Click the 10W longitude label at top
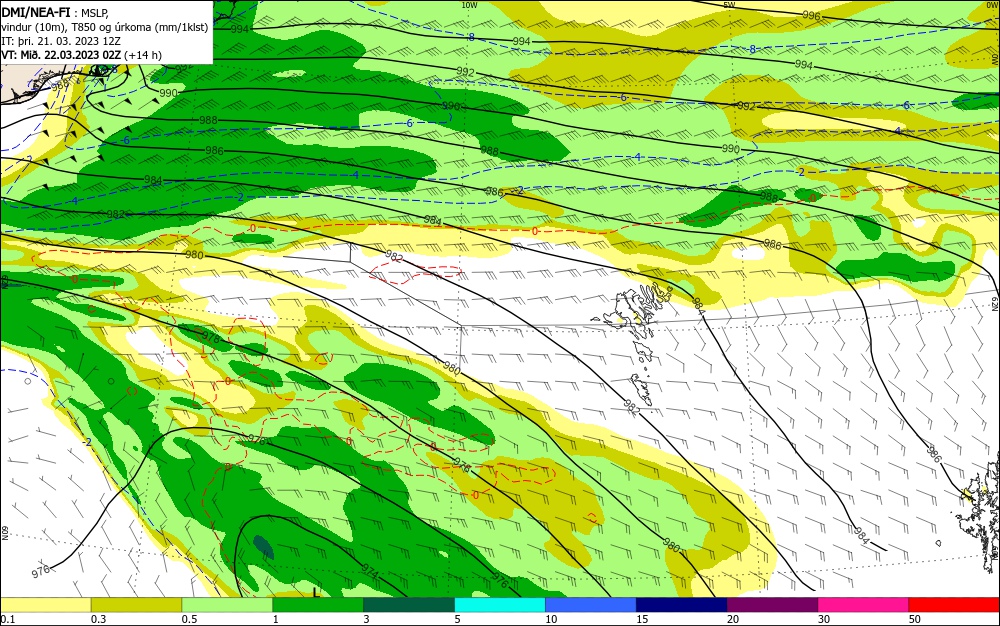This screenshot has height=626, width=1000. 469,4
